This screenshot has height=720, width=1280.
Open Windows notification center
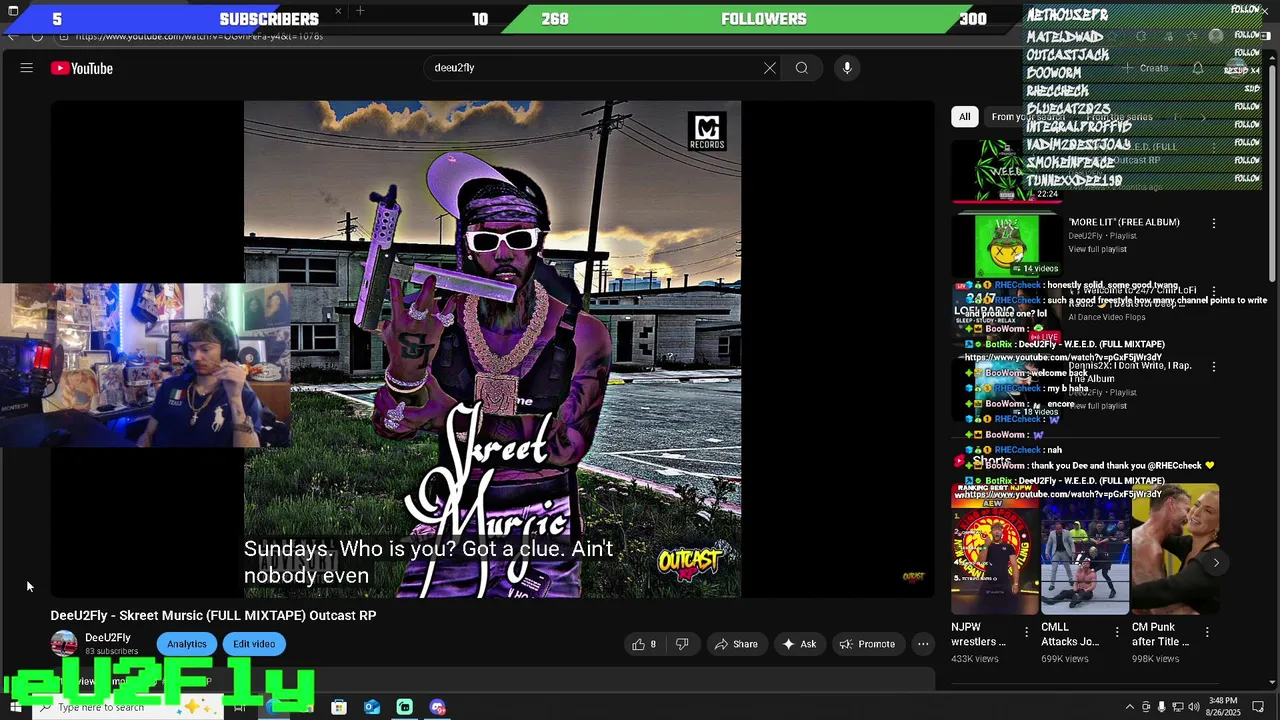1259,707
